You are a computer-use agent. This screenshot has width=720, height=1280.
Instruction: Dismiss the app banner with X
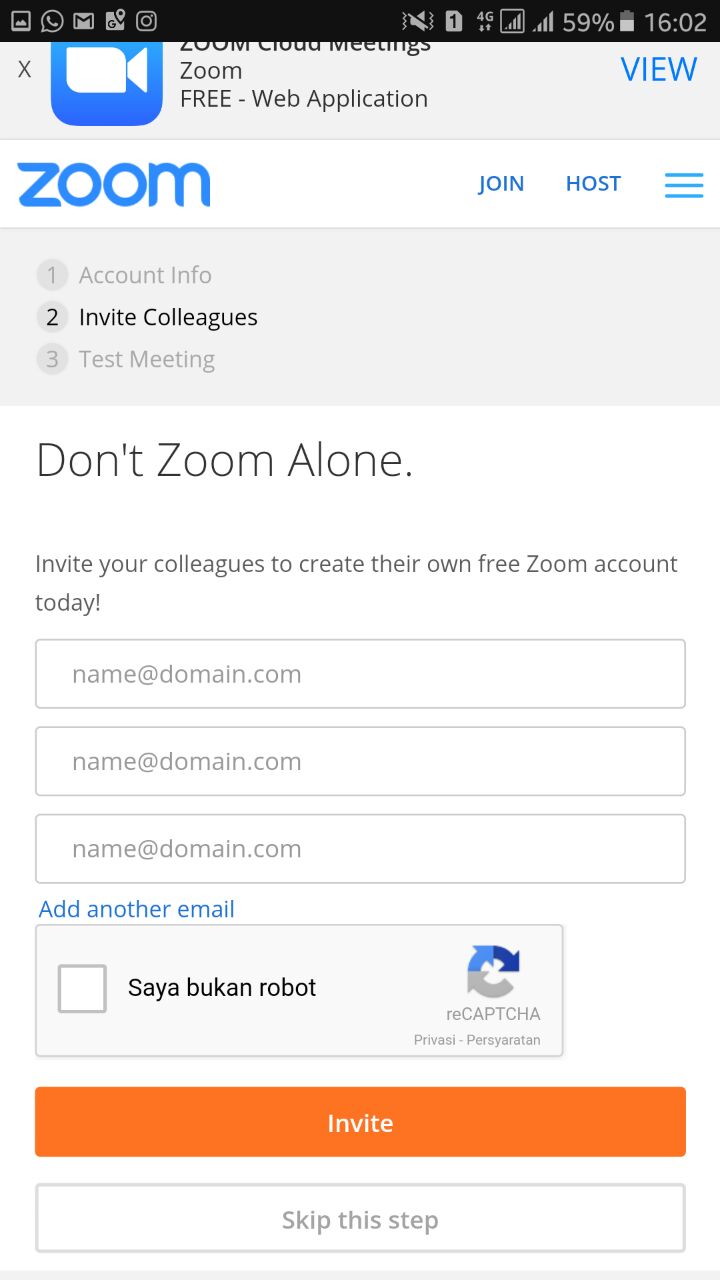coord(25,69)
